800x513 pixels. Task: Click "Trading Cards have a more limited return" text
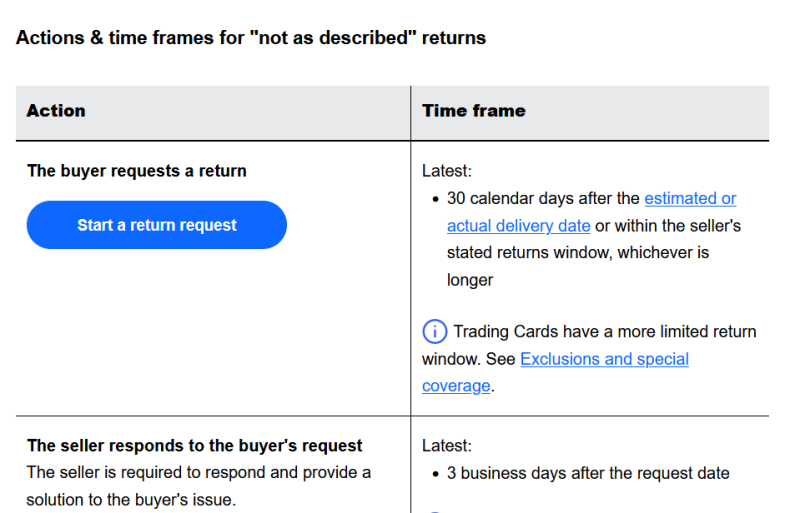(x=604, y=331)
